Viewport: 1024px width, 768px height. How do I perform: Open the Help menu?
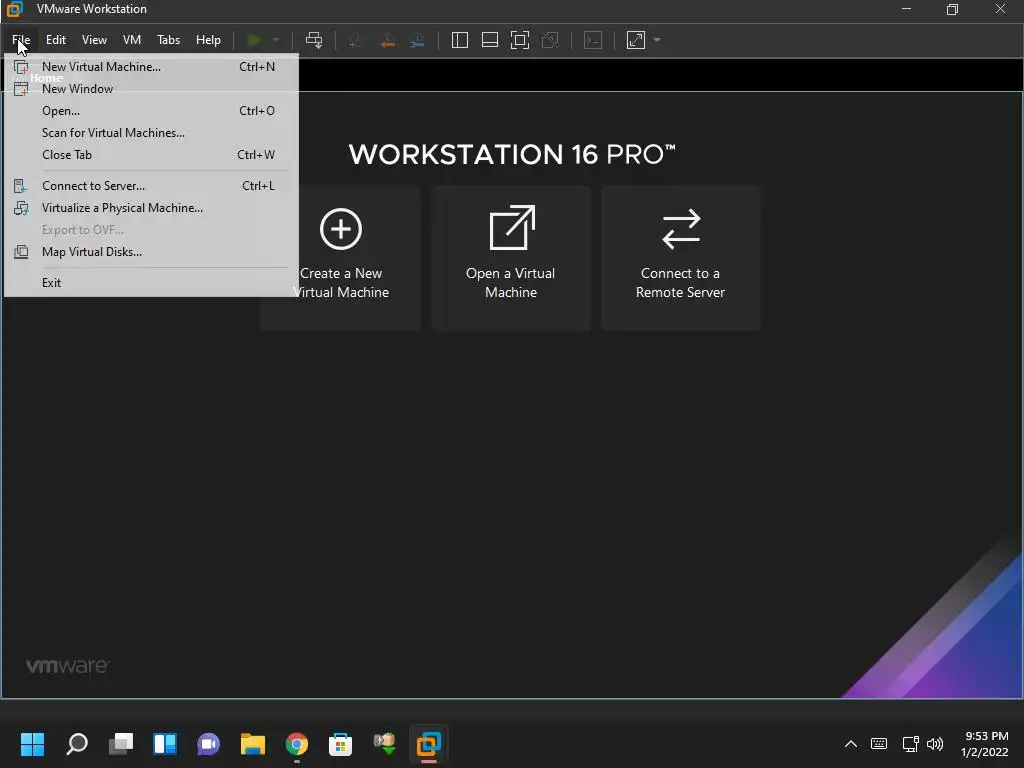click(x=208, y=40)
